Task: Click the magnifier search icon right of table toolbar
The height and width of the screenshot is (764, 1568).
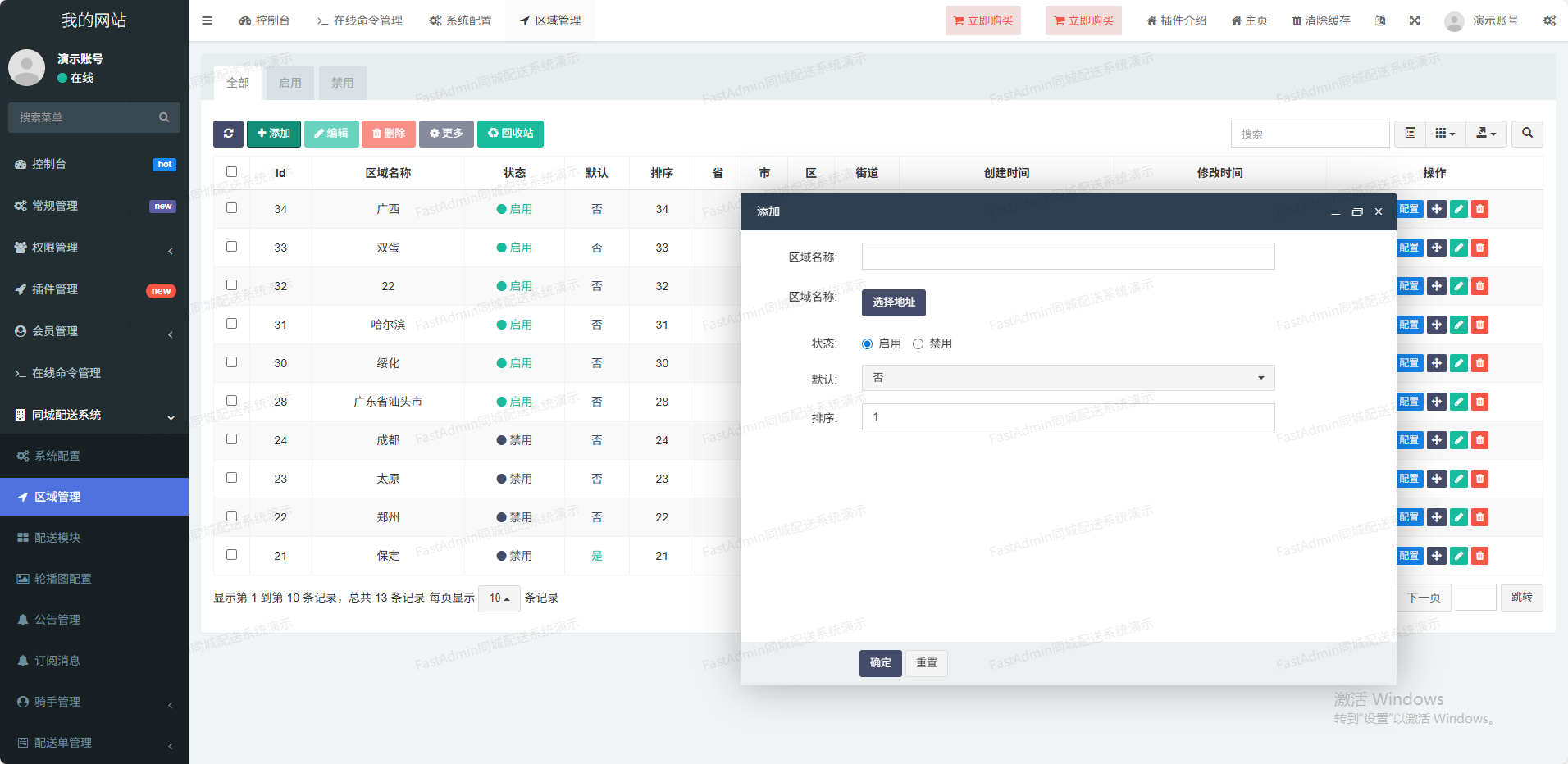Action: (x=1527, y=134)
